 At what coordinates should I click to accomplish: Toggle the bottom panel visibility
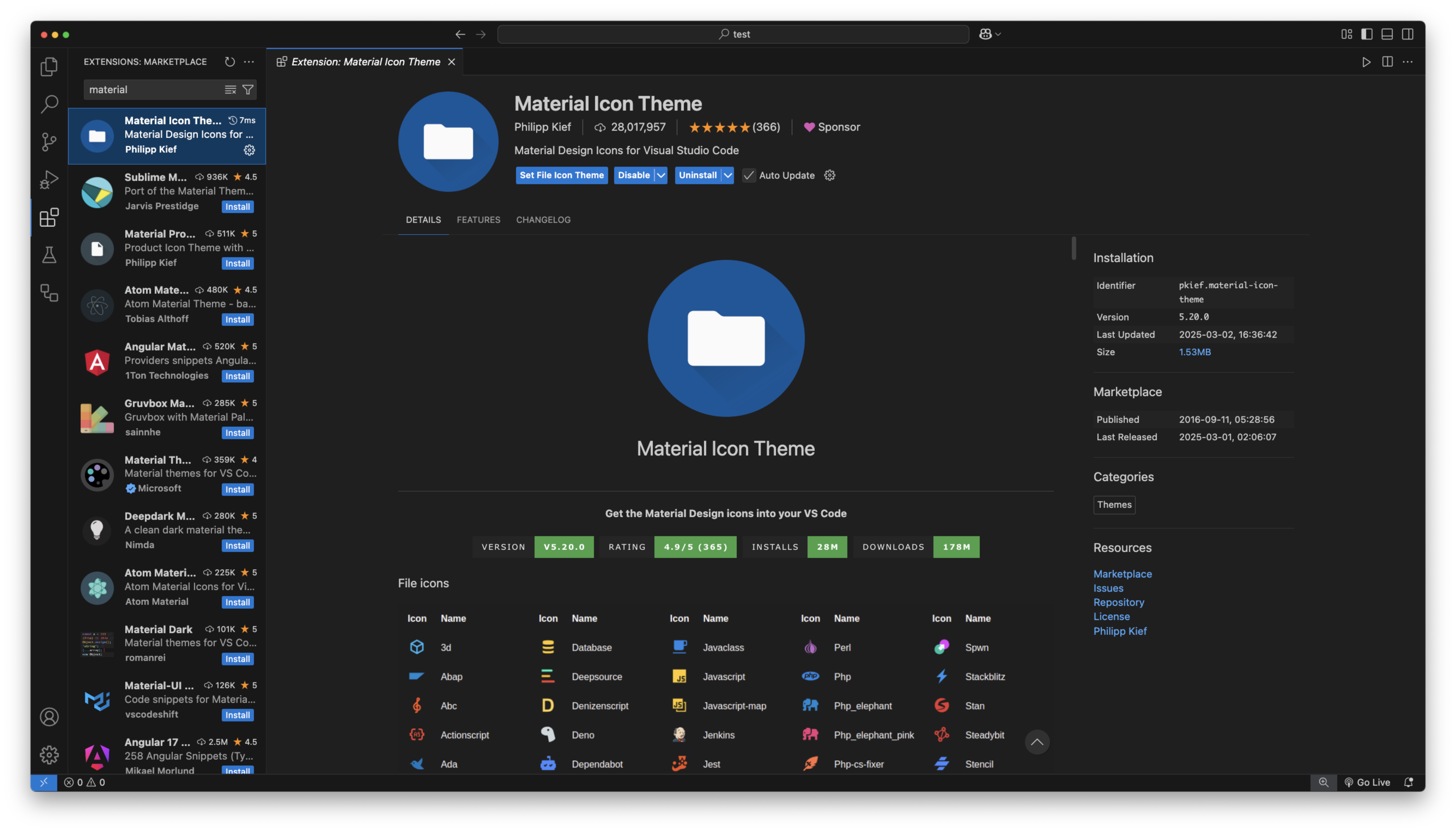pos(1387,34)
